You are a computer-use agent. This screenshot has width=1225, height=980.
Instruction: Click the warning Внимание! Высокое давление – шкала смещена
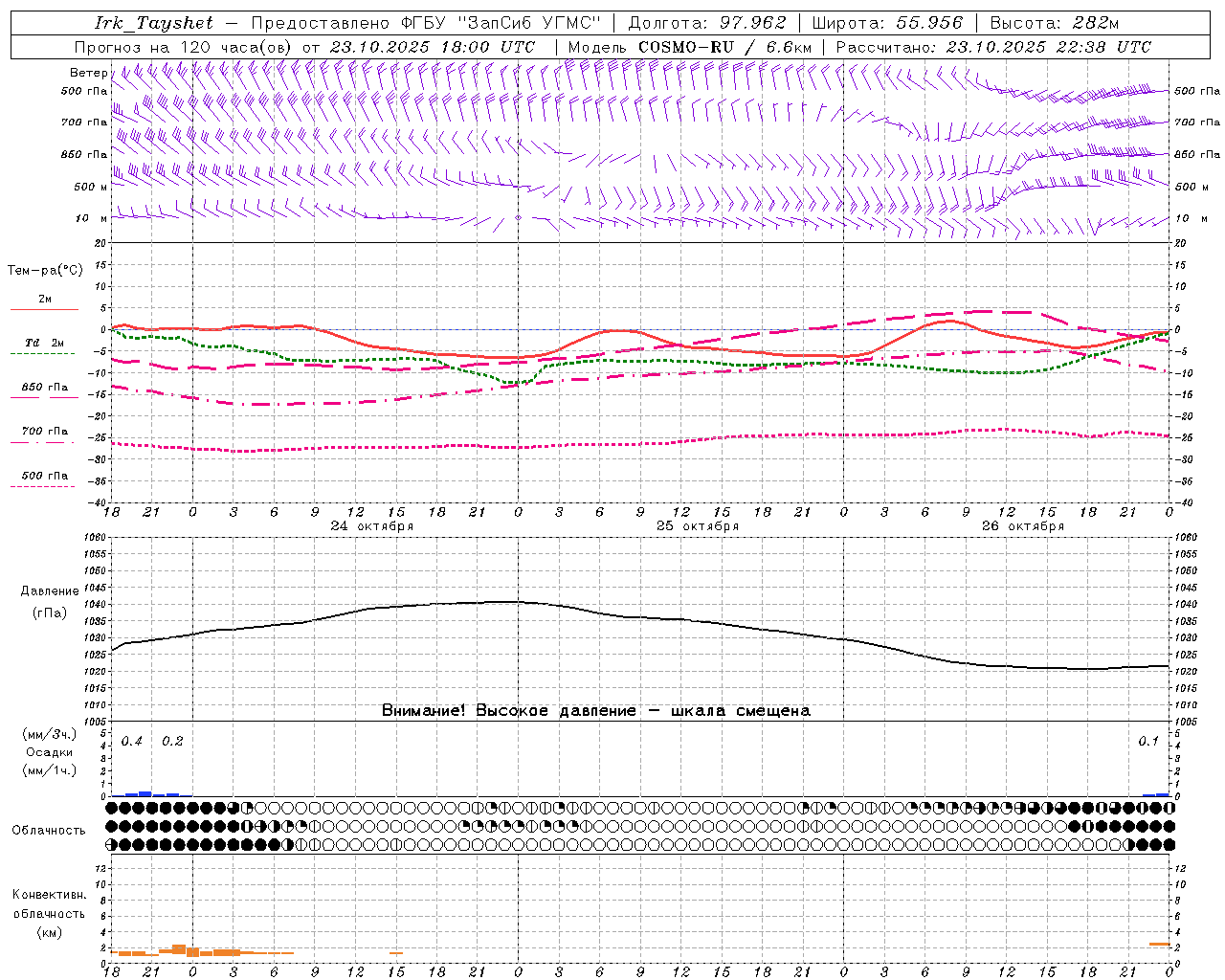click(x=596, y=711)
